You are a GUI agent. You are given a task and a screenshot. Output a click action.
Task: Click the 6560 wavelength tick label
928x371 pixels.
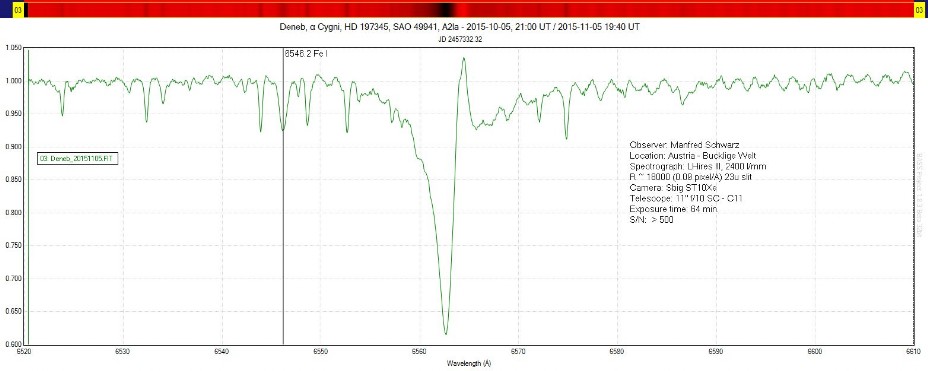(419, 351)
